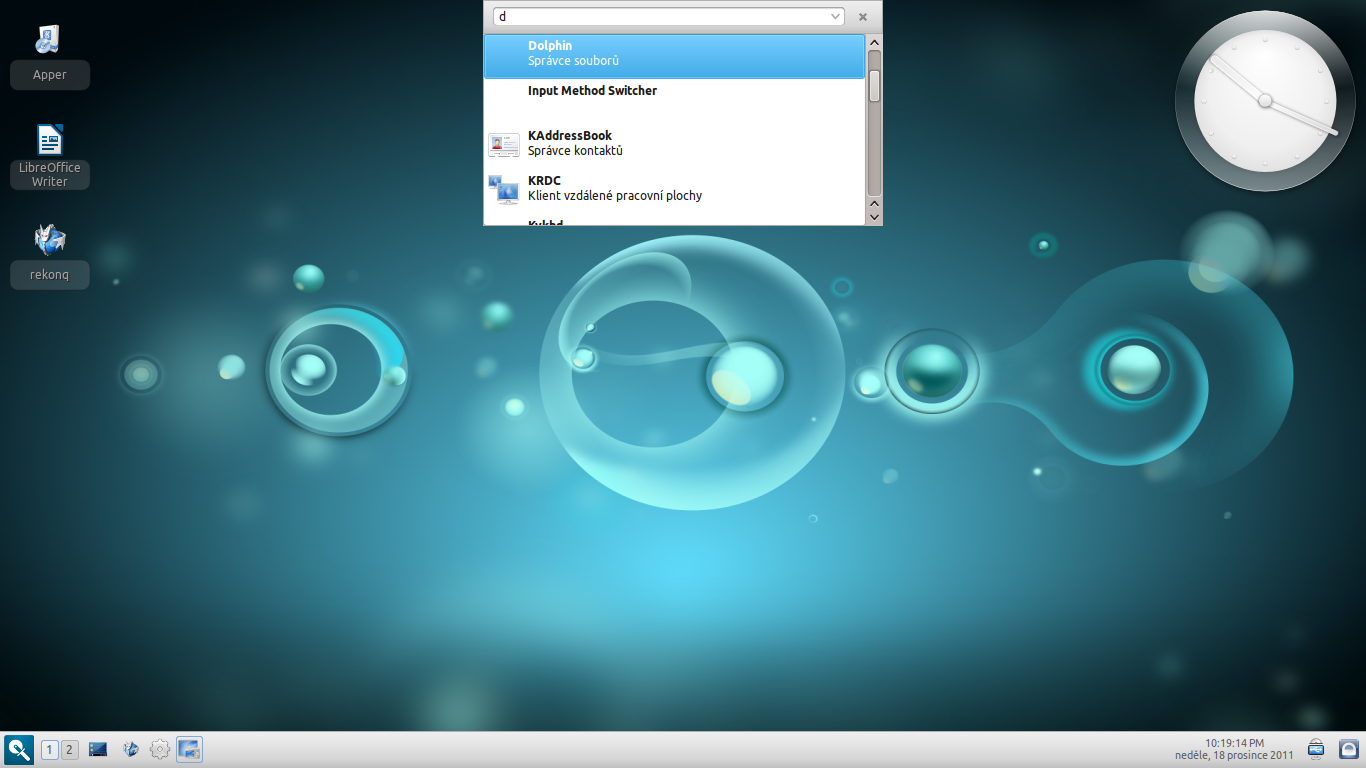The width and height of the screenshot is (1366, 768).
Task: Select the KAddressBook result
Action: point(674,146)
